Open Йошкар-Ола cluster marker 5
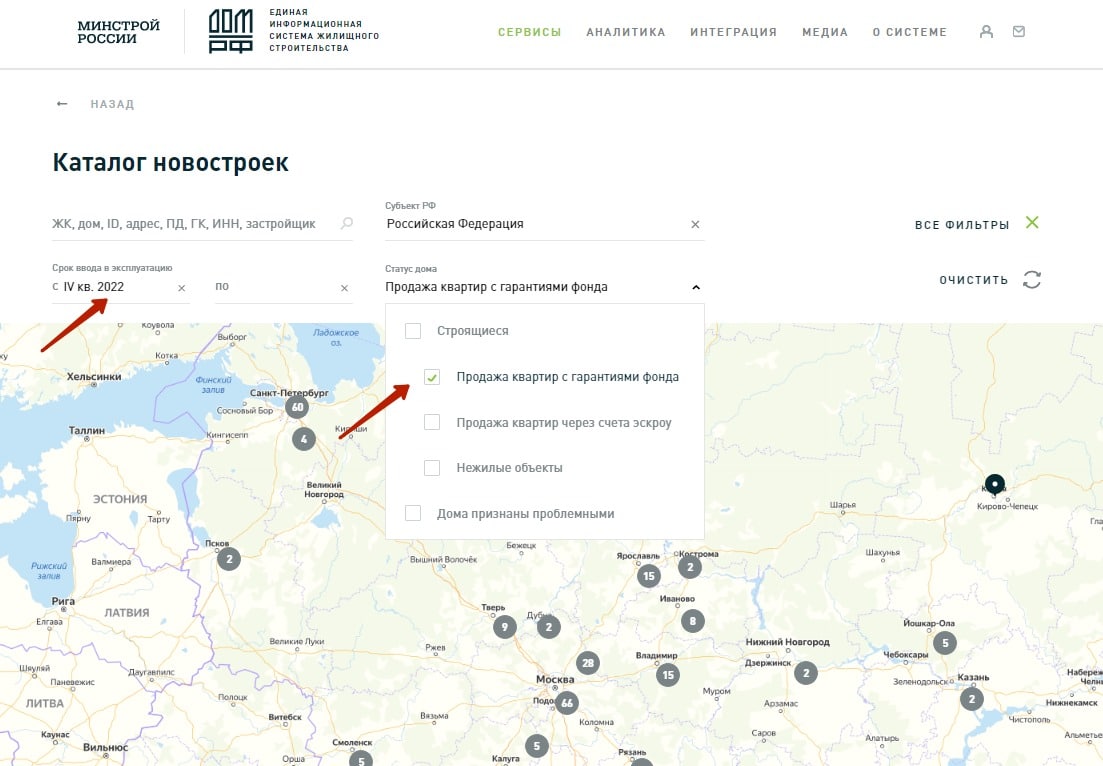This screenshot has height=766, width=1103. tap(945, 643)
